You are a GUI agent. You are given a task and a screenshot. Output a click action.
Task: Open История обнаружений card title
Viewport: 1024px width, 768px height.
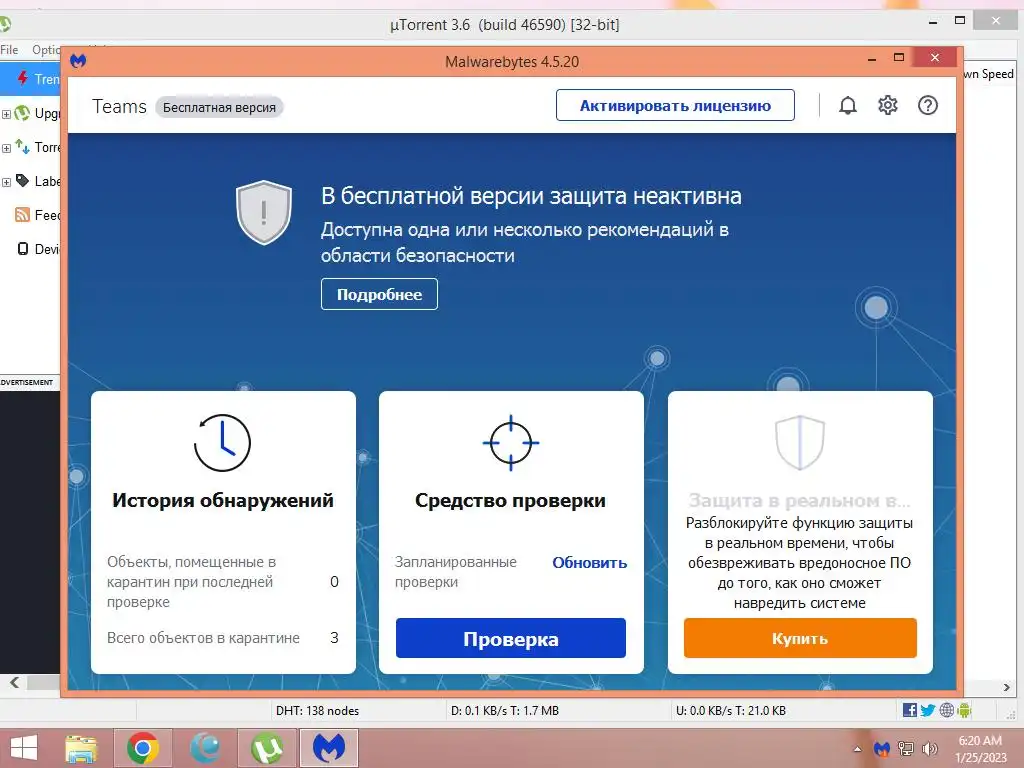[x=223, y=500]
